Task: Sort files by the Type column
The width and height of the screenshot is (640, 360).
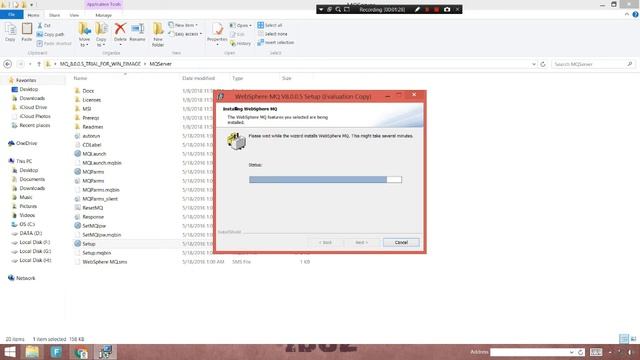Action: pos(238,78)
